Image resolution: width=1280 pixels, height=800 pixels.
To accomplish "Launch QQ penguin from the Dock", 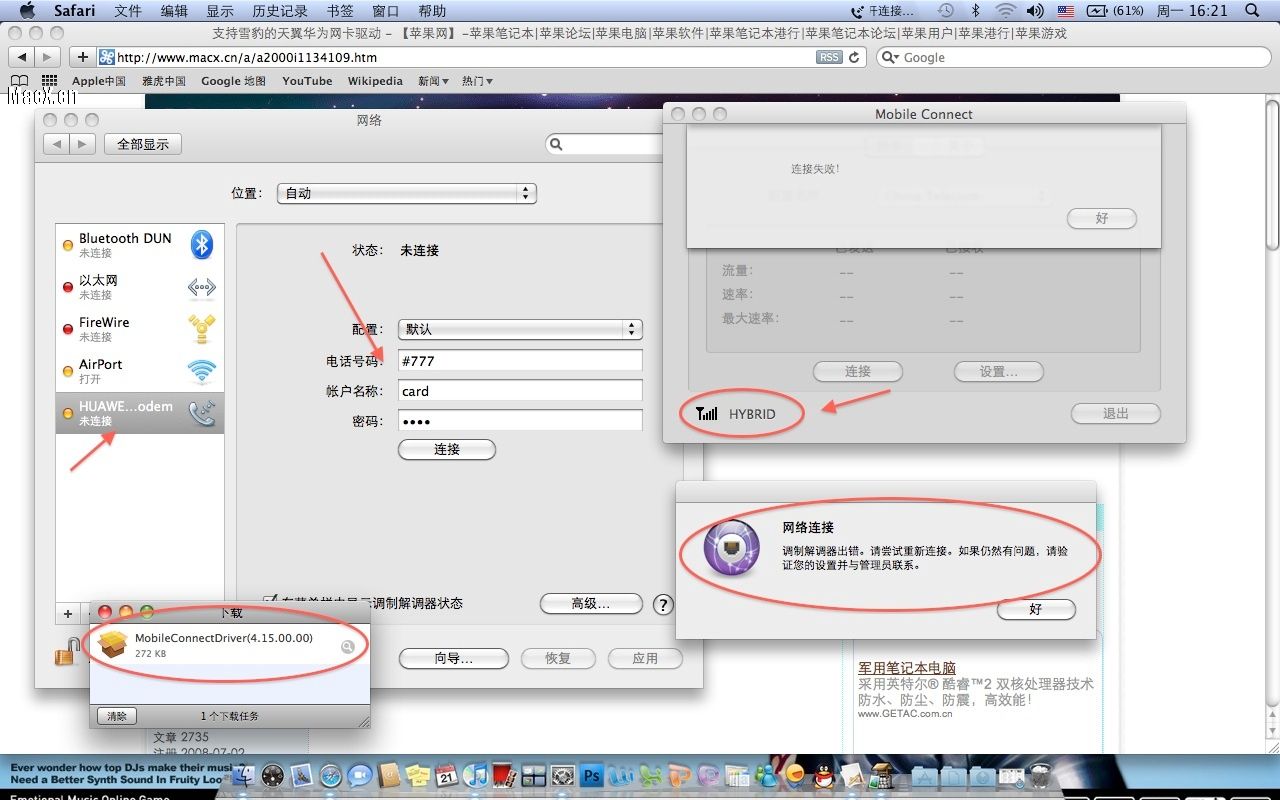I will pos(822,775).
